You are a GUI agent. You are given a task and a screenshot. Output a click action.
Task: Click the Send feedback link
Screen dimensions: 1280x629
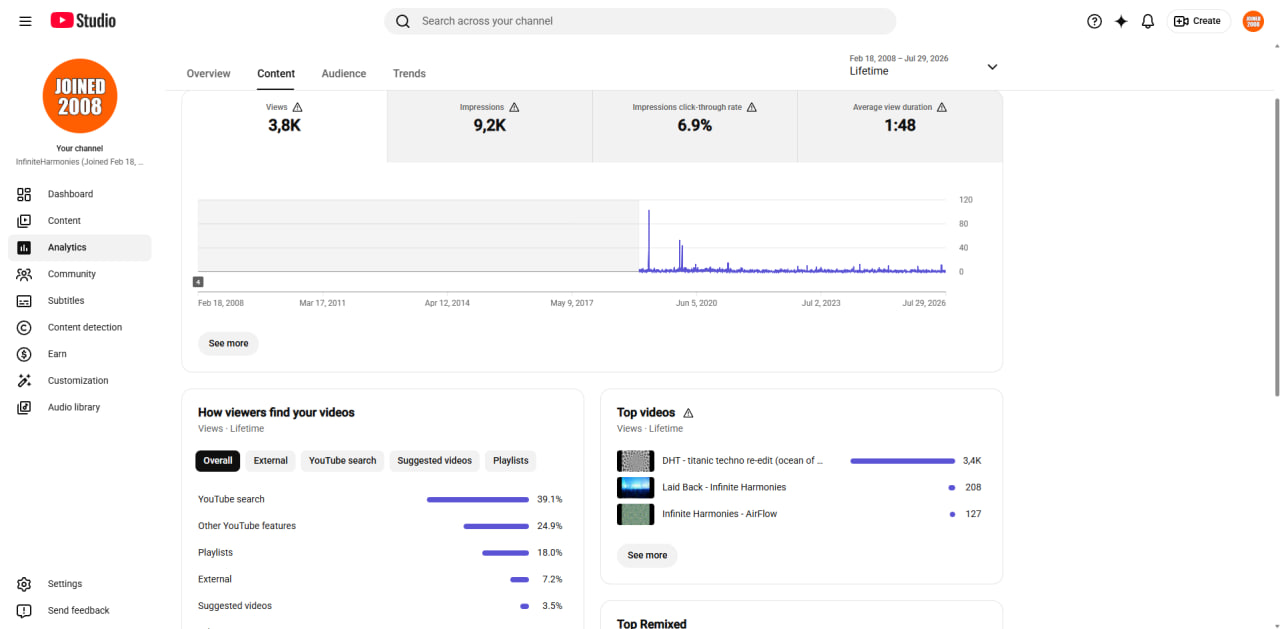coord(79,611)
